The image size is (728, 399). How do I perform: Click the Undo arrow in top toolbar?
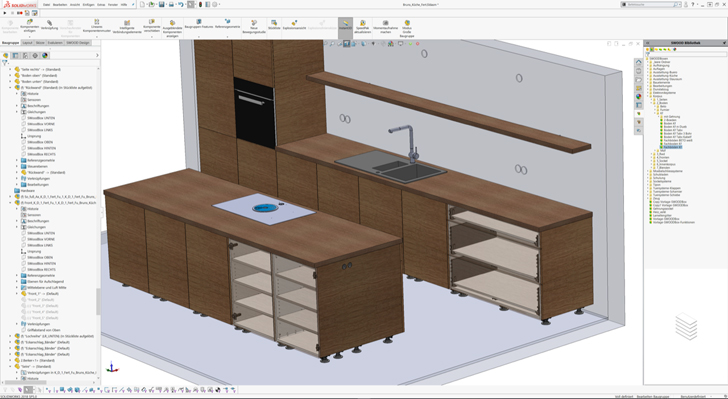coord(181,5)
